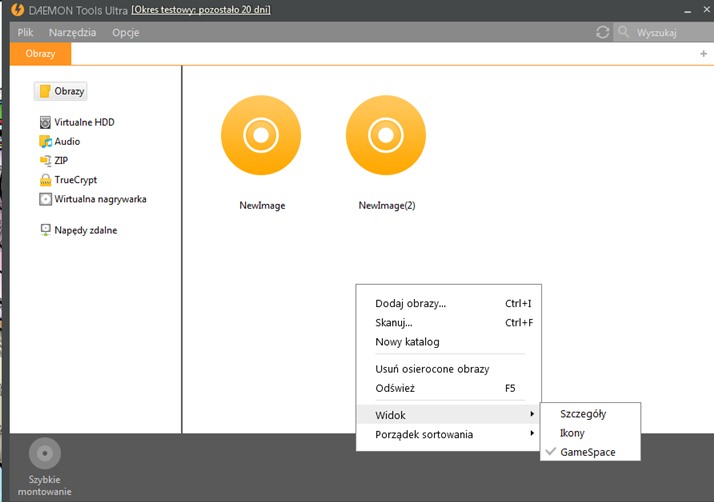
Task: Click the magnifying glass search icon
Action: [x=623, y=32]
